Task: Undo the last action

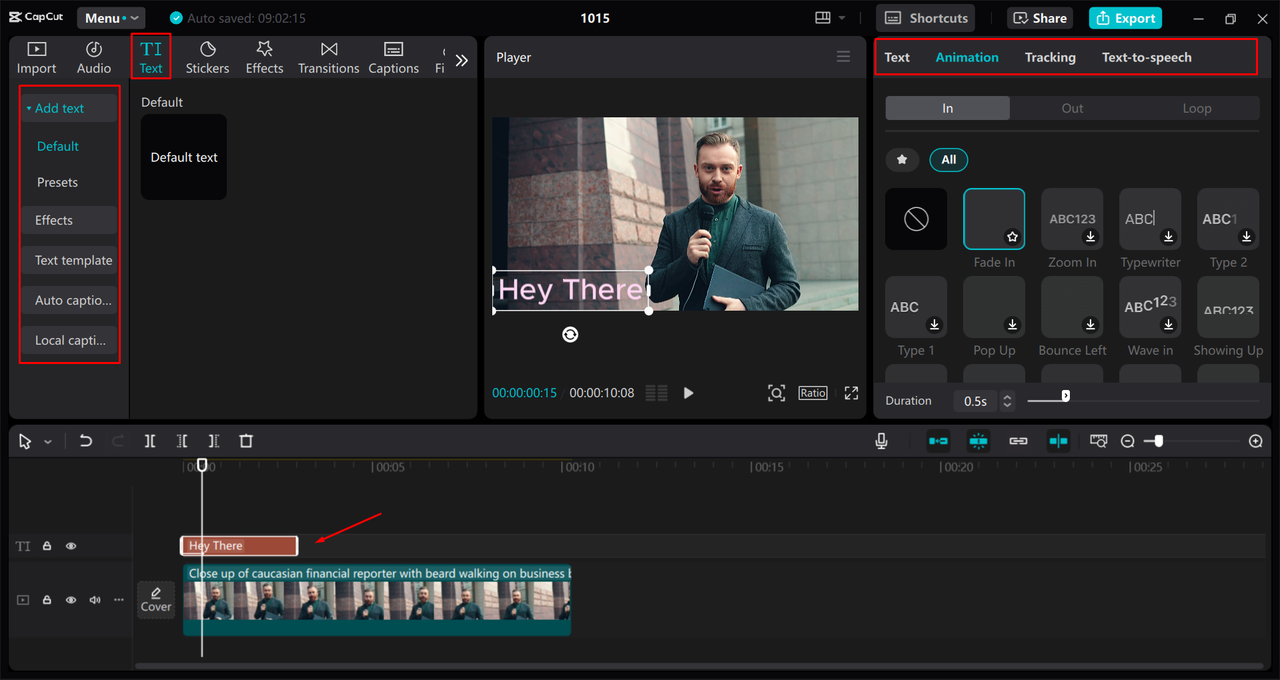Action: (86, 441)
